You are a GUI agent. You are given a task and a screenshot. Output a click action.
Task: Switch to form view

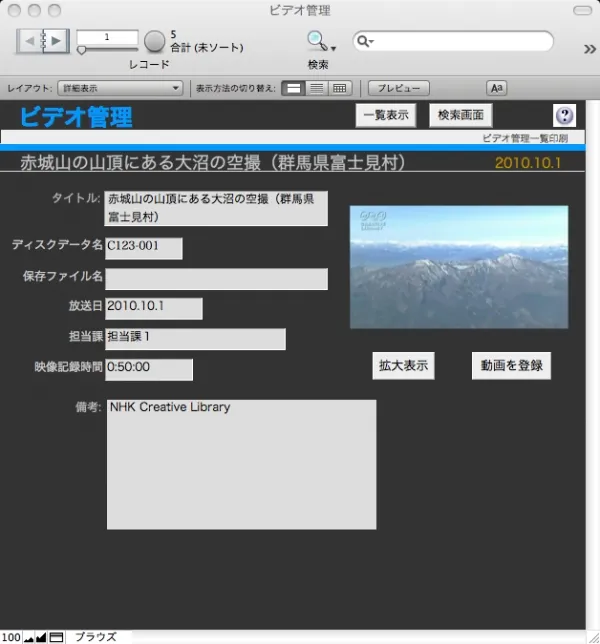294,88
